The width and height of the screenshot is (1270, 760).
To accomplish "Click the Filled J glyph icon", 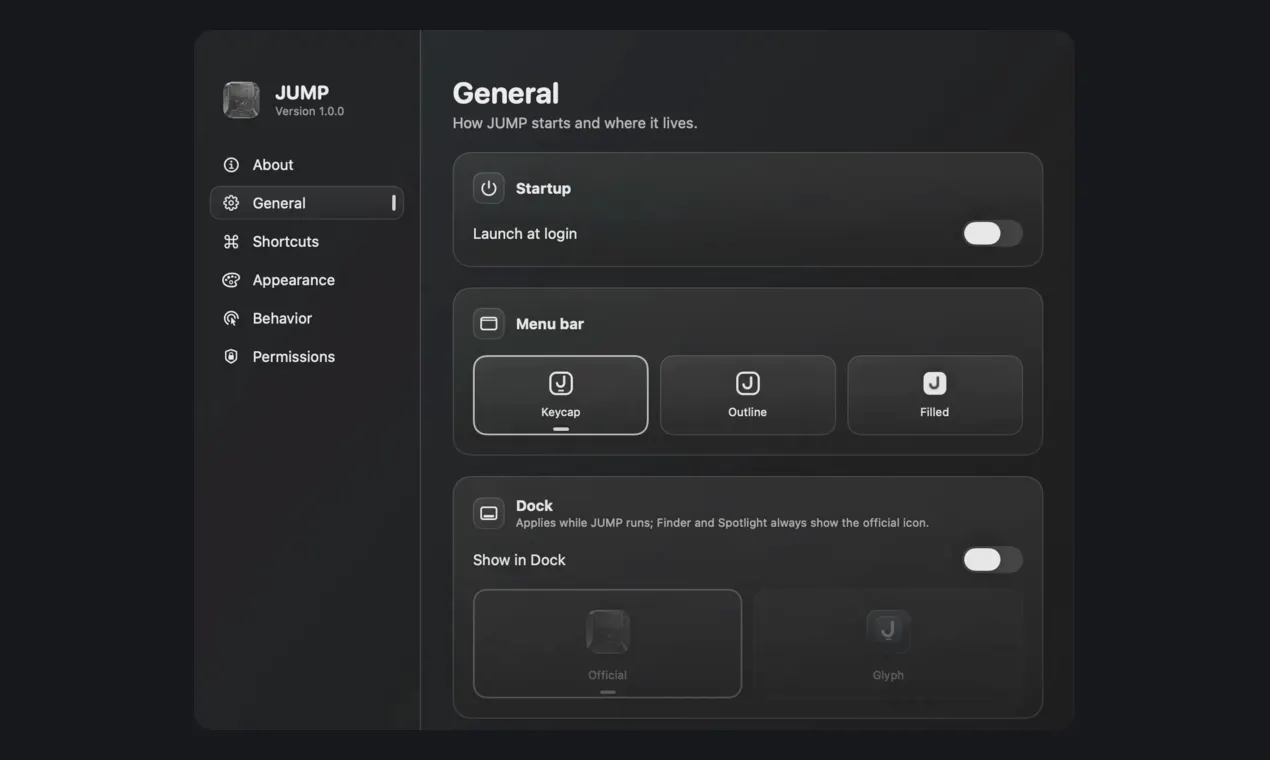I will 935,383.
